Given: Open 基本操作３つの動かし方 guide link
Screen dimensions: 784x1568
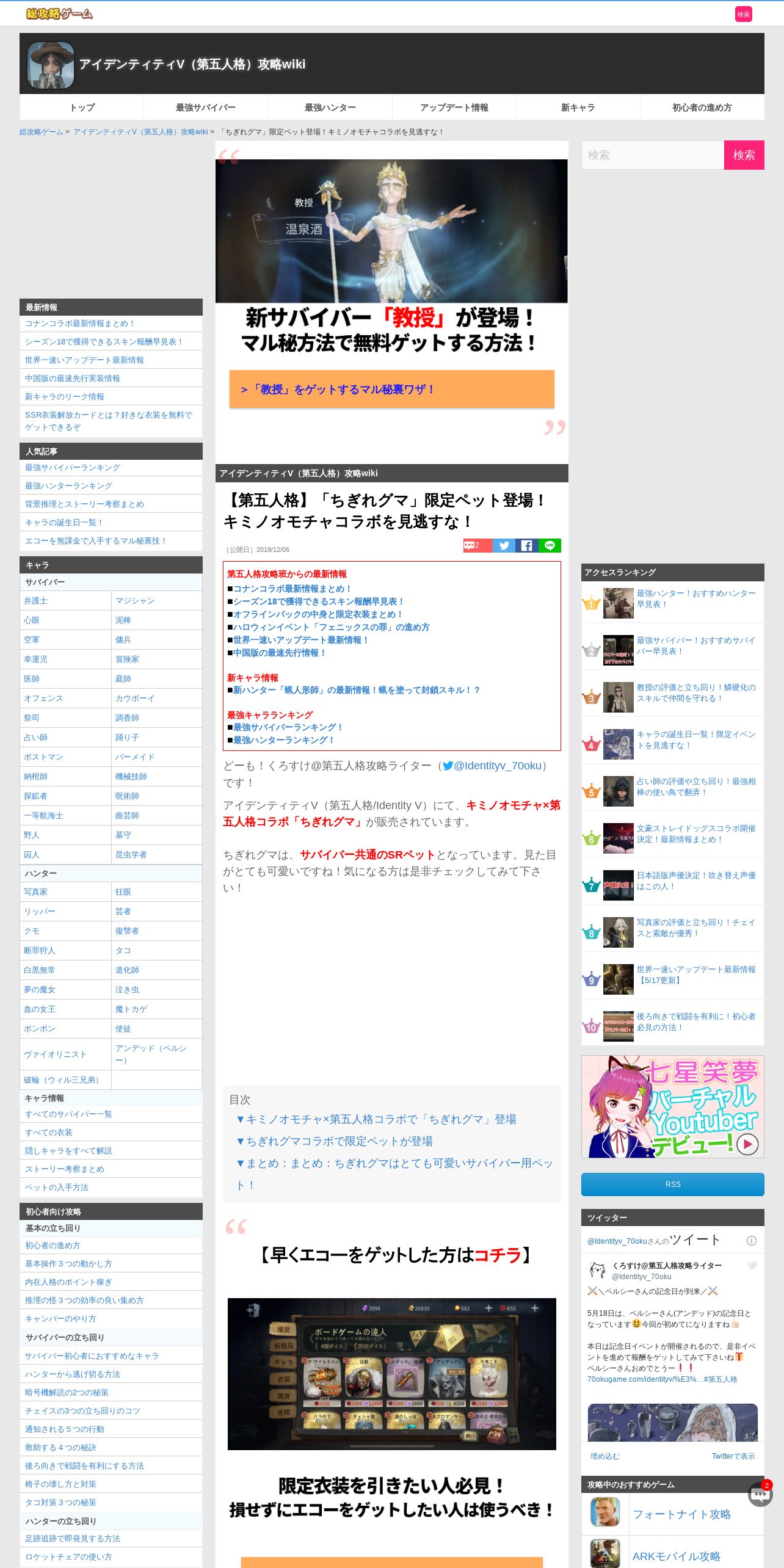Looking at the screenshot, I should click(68, 1264).
